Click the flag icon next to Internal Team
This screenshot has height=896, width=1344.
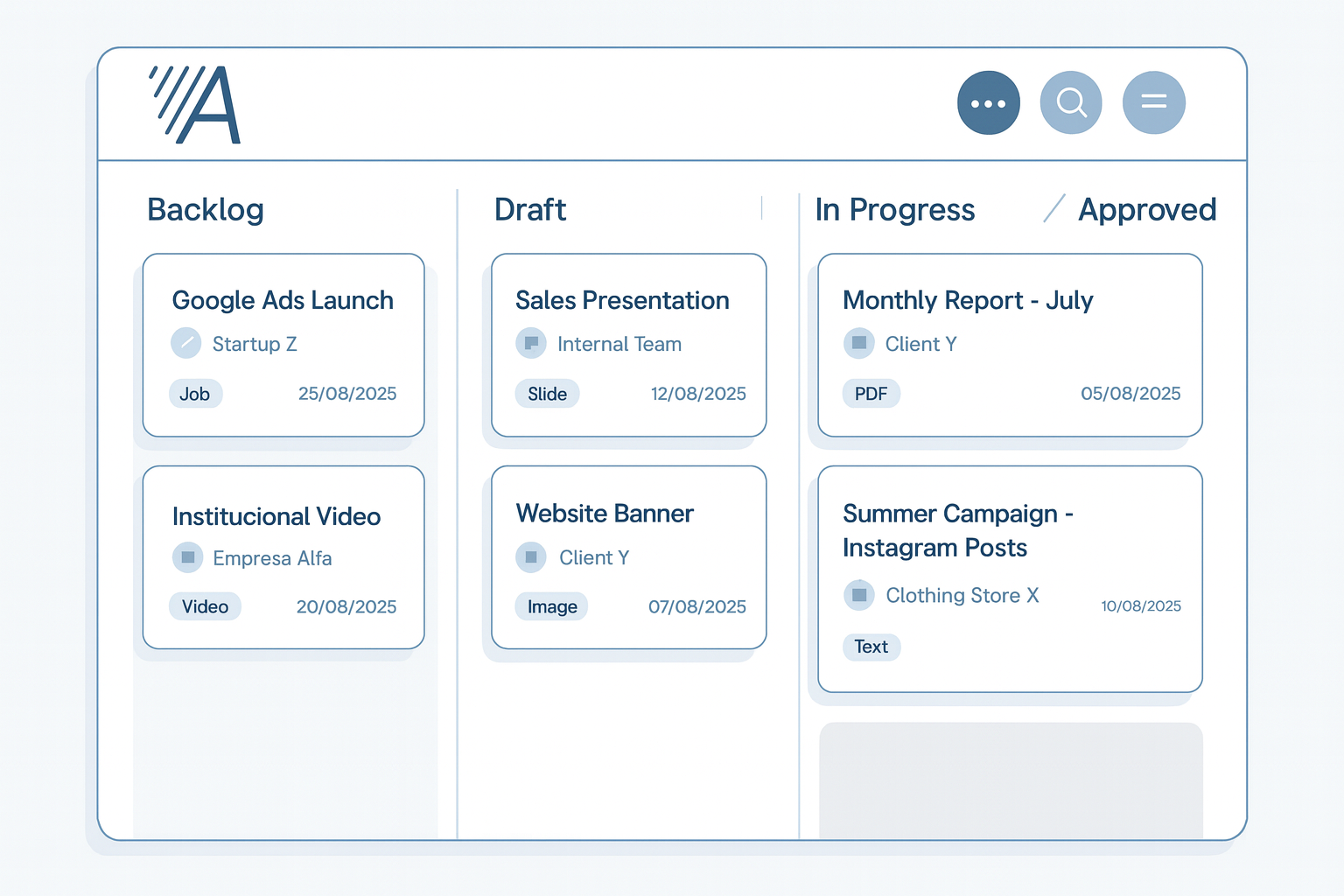pyautogui.click(x=531, y=343)
